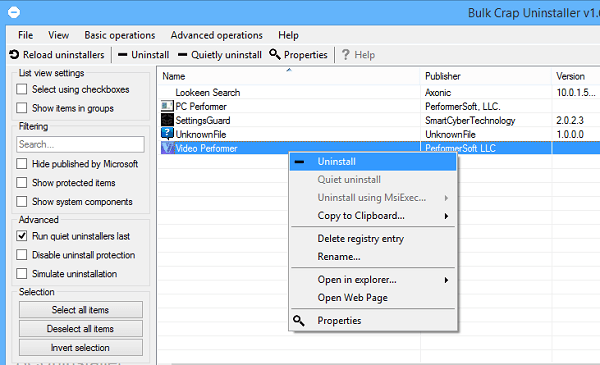Open the Basic operations menu
Screen dimensions: 600x365
tap(120, 35)
